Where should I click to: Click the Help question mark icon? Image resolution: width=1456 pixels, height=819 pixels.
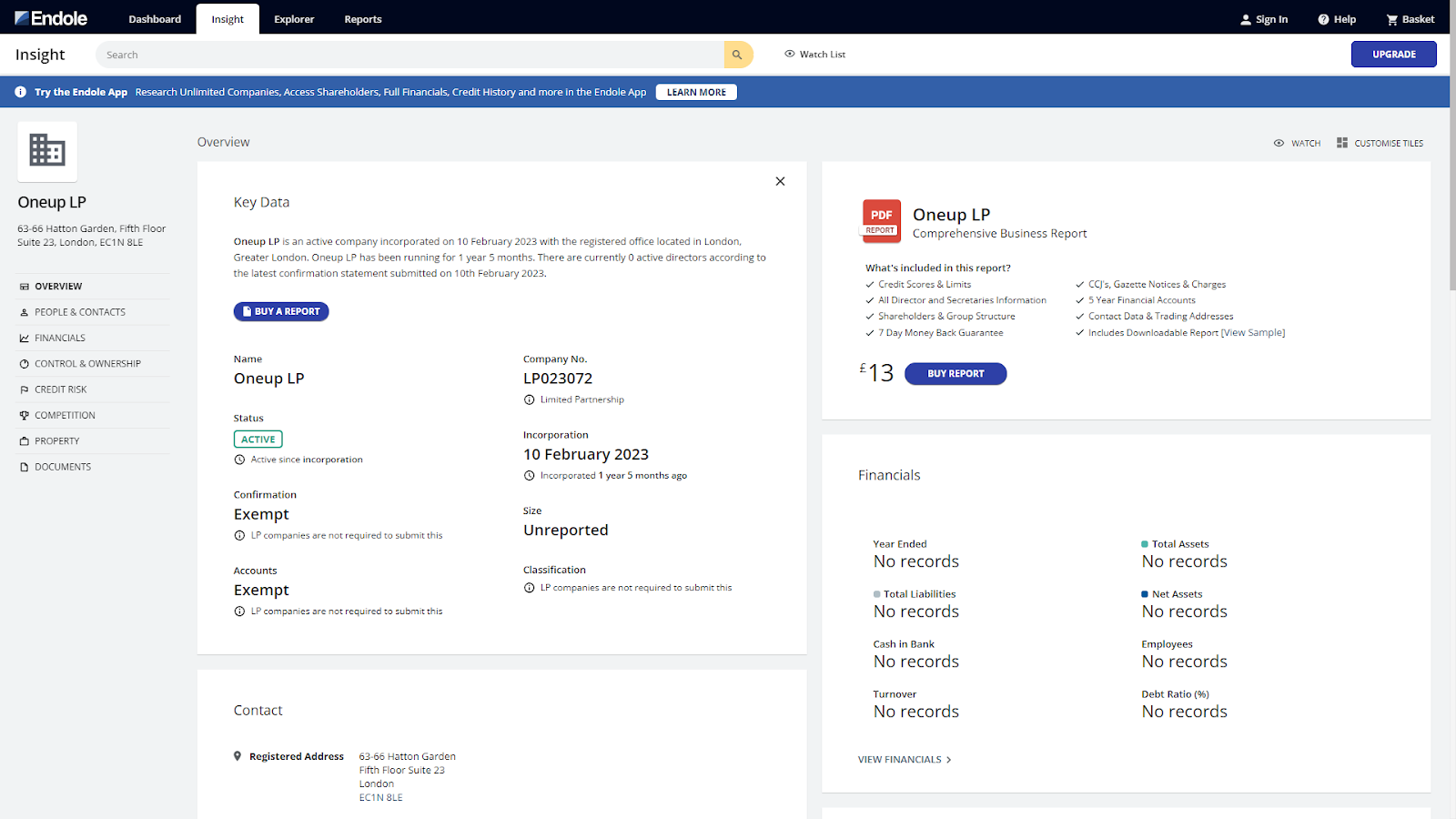click(1323, 19)
